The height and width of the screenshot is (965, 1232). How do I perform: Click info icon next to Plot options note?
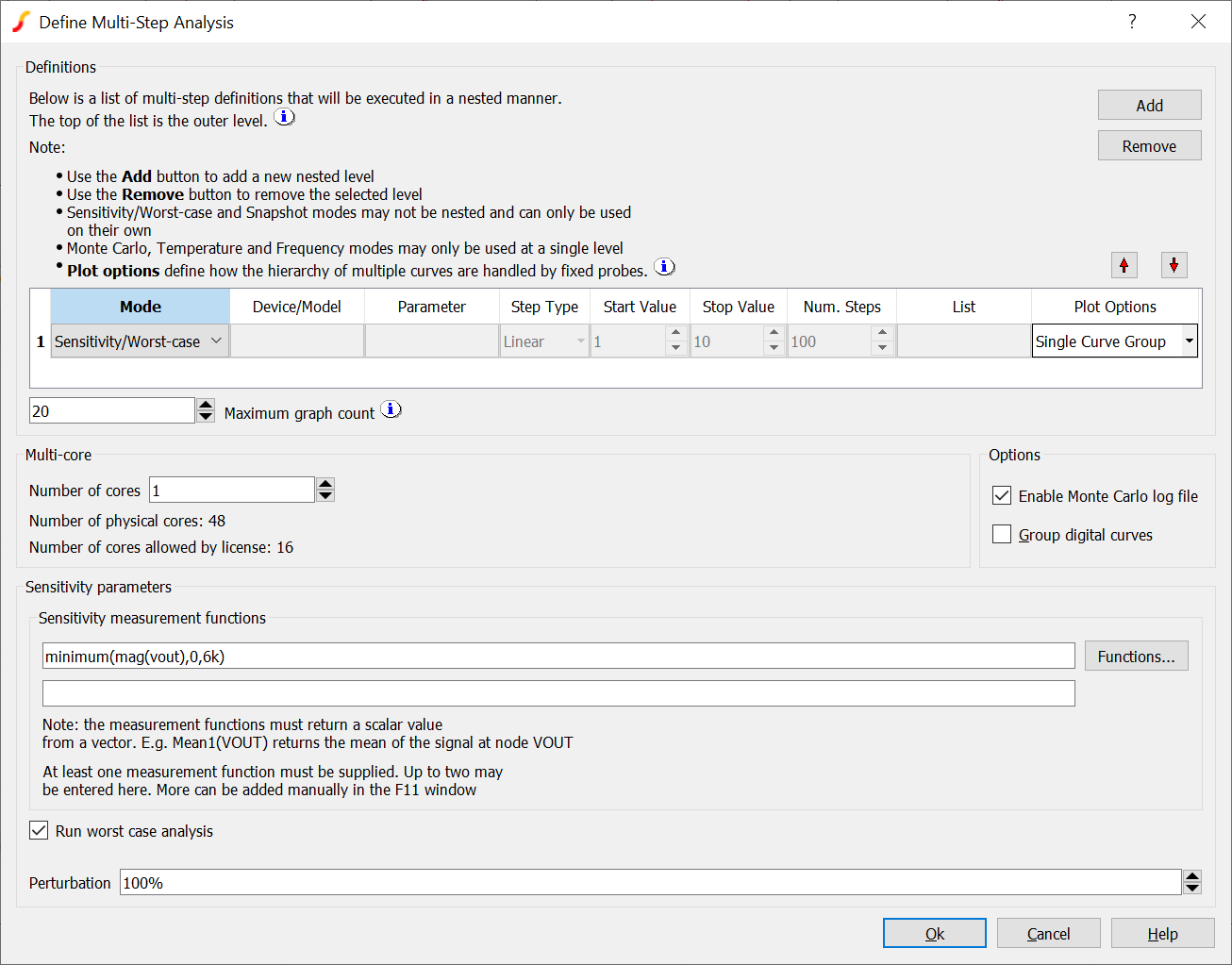(664, 267)
